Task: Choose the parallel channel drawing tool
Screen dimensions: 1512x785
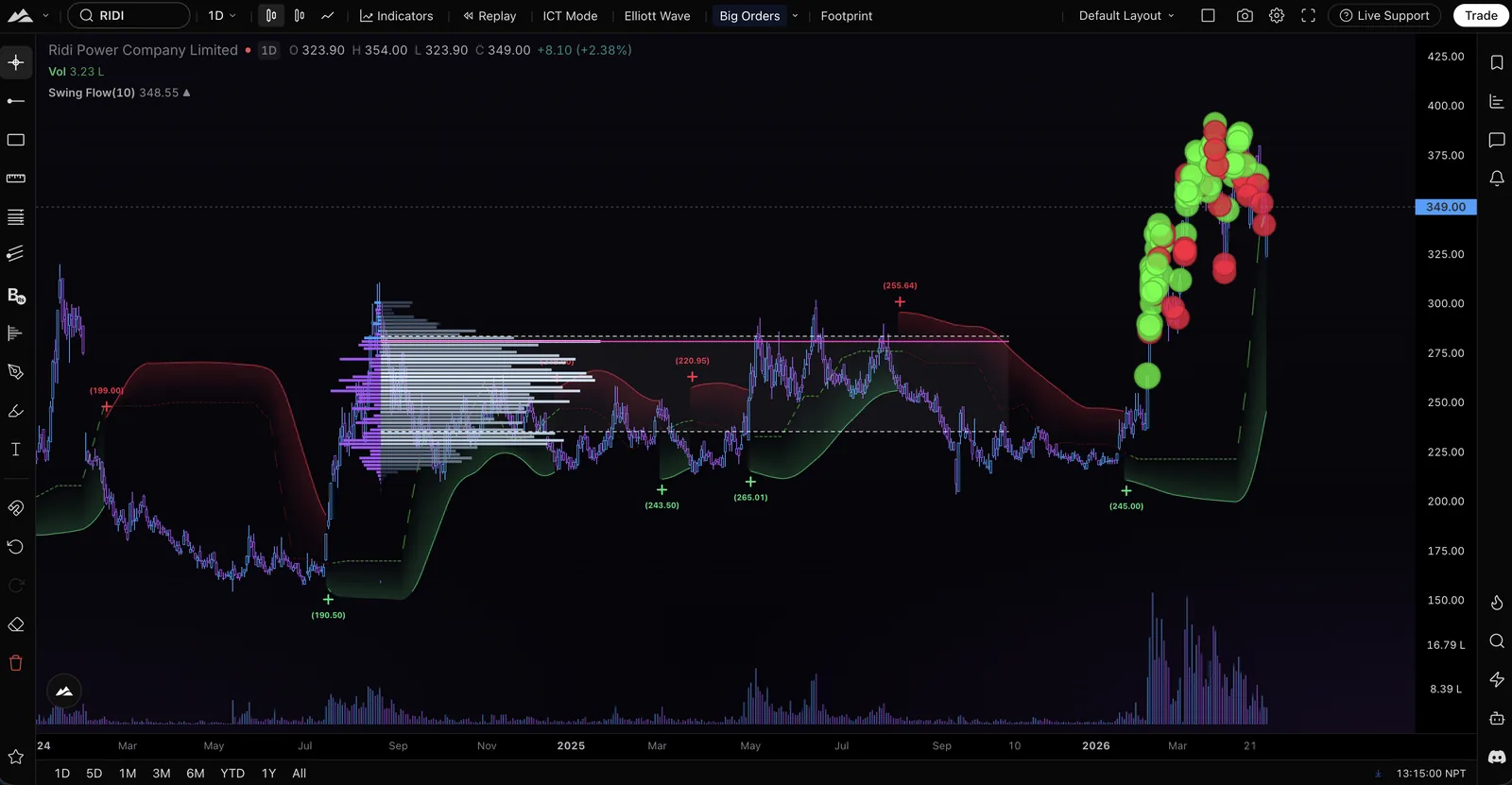Action: (16, 253)
